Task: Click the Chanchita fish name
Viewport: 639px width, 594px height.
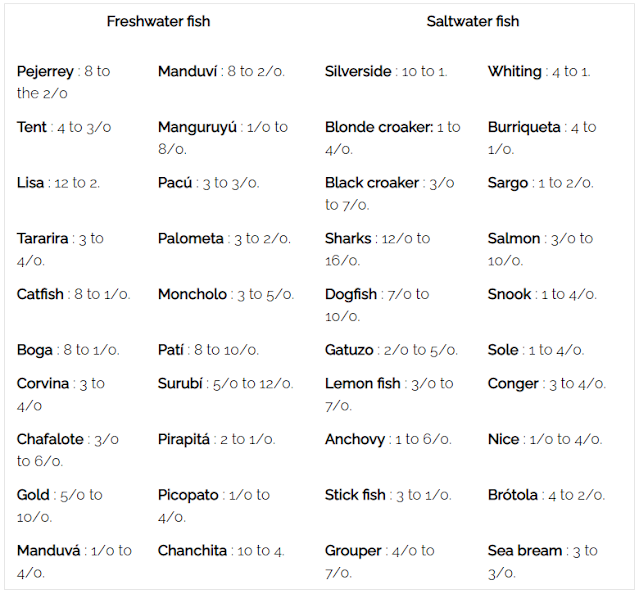Action: (x=192, y=551)
